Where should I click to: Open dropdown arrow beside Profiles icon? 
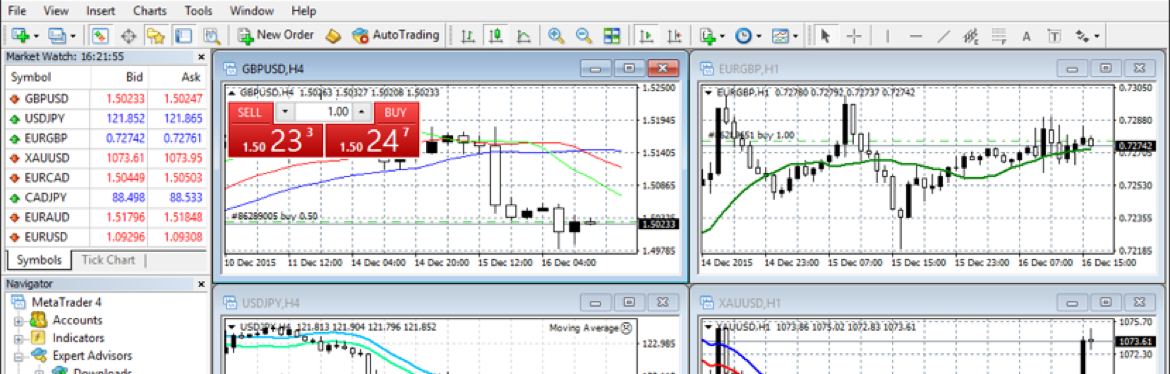click(x=73, y=36)
